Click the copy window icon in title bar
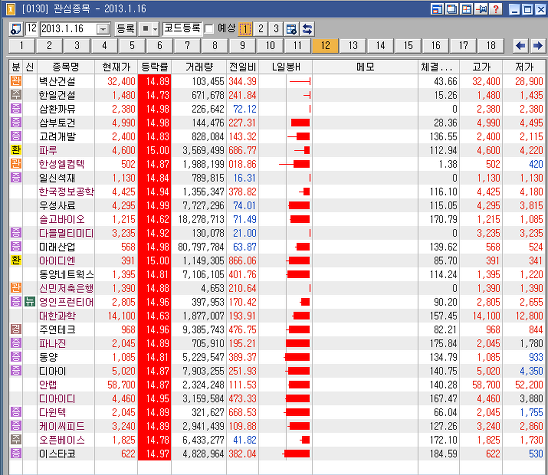 [x=452, y=9]
